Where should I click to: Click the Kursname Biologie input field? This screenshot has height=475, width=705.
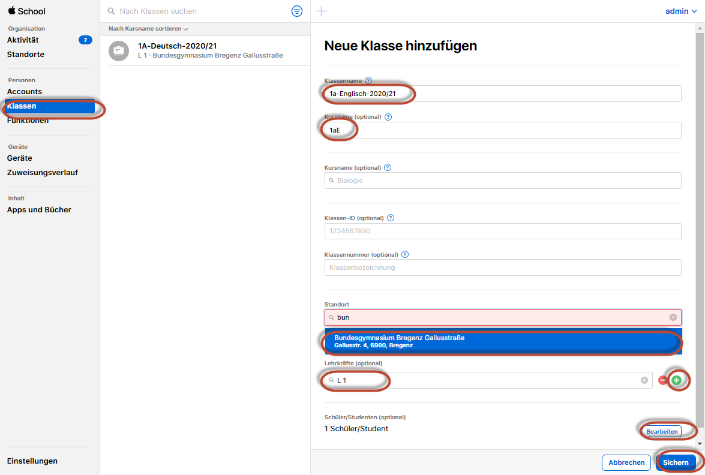tap(503, 181)
